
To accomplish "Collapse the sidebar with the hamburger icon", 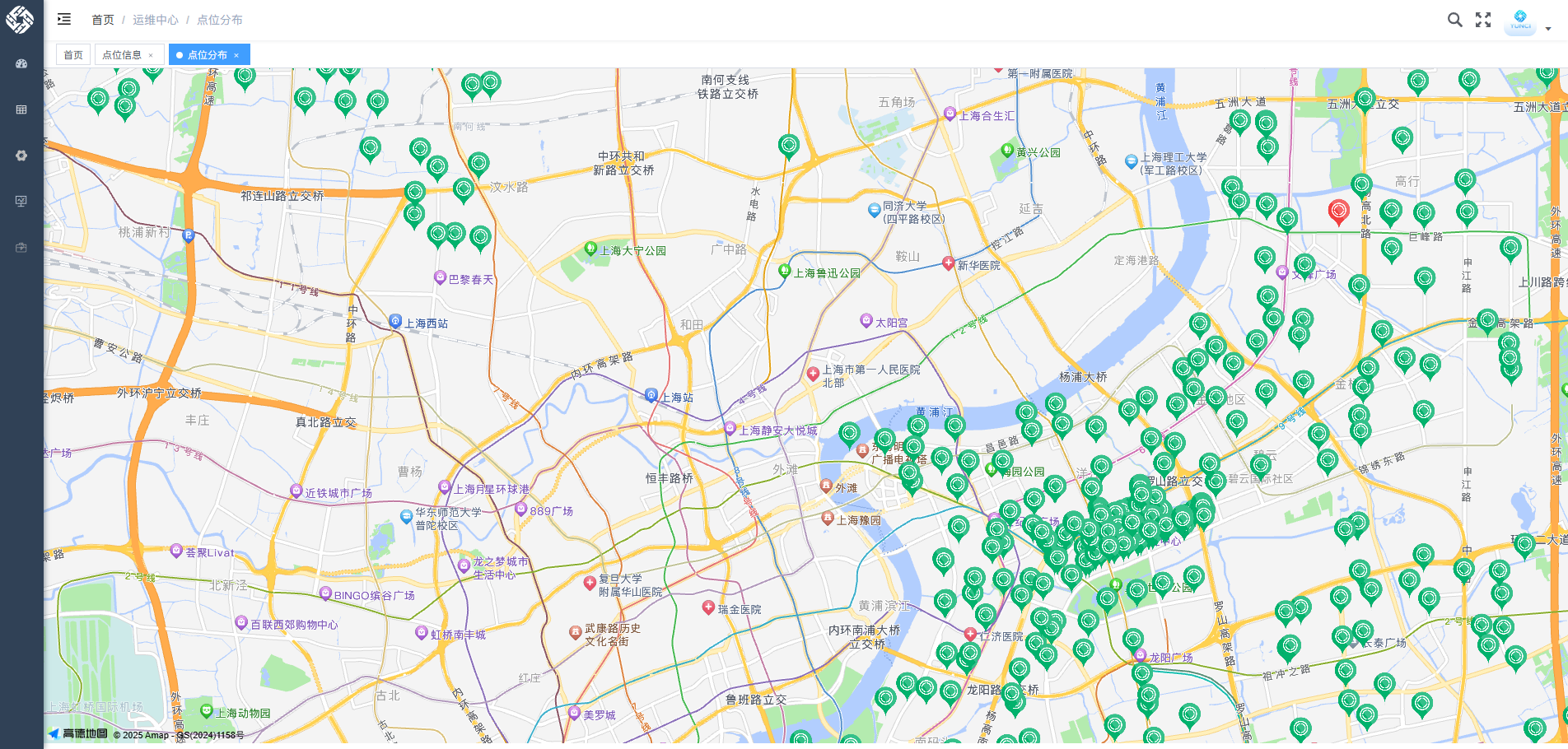I will 64,19.
